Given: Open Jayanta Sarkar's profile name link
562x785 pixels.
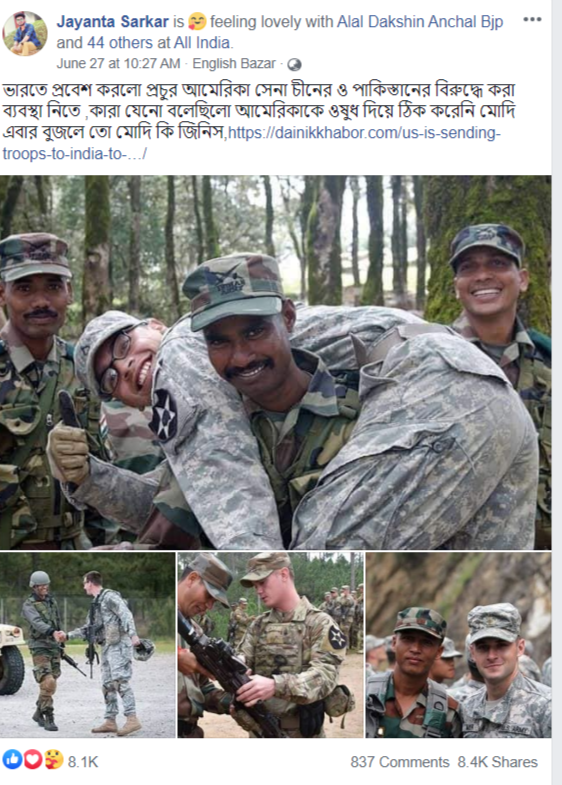Looking at the screenshot, I should point(113,22).
